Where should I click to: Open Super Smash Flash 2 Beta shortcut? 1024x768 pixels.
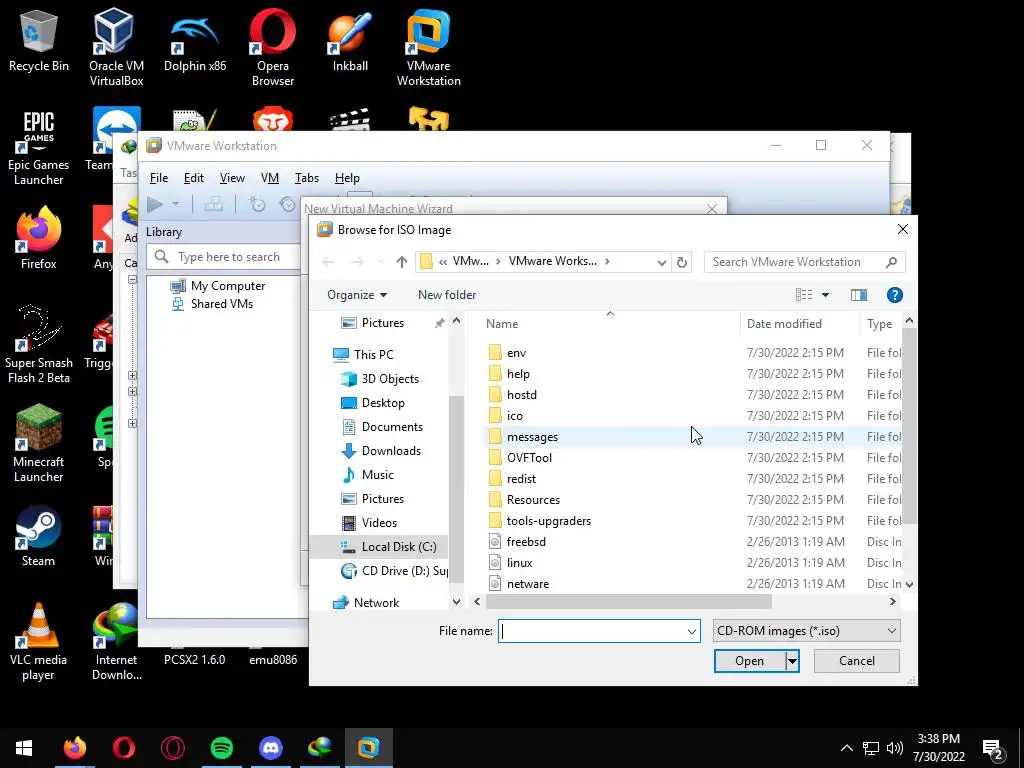pos(39,345)
